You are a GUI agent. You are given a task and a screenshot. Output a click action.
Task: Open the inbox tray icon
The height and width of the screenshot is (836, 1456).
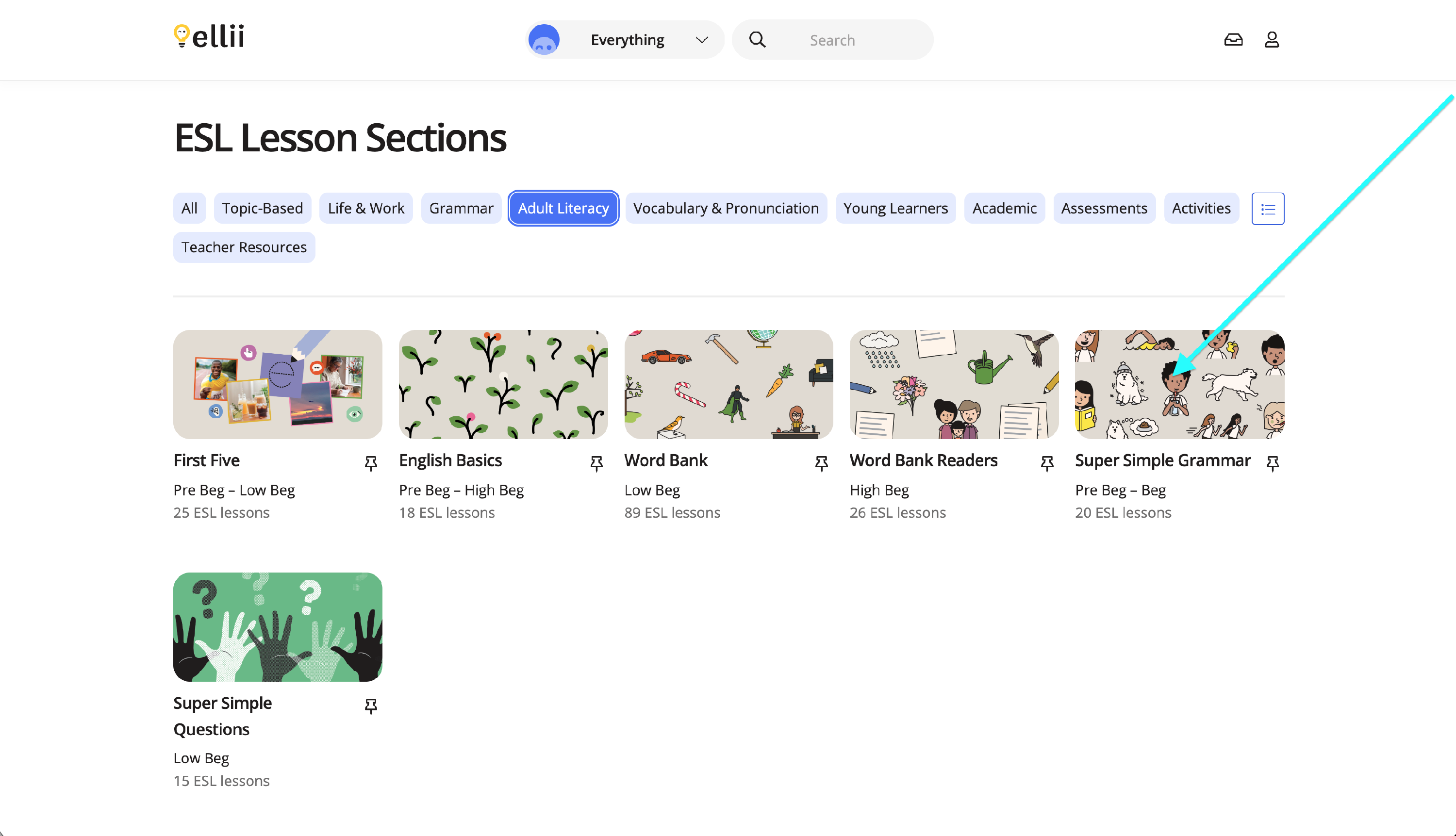coord(1233,40)
